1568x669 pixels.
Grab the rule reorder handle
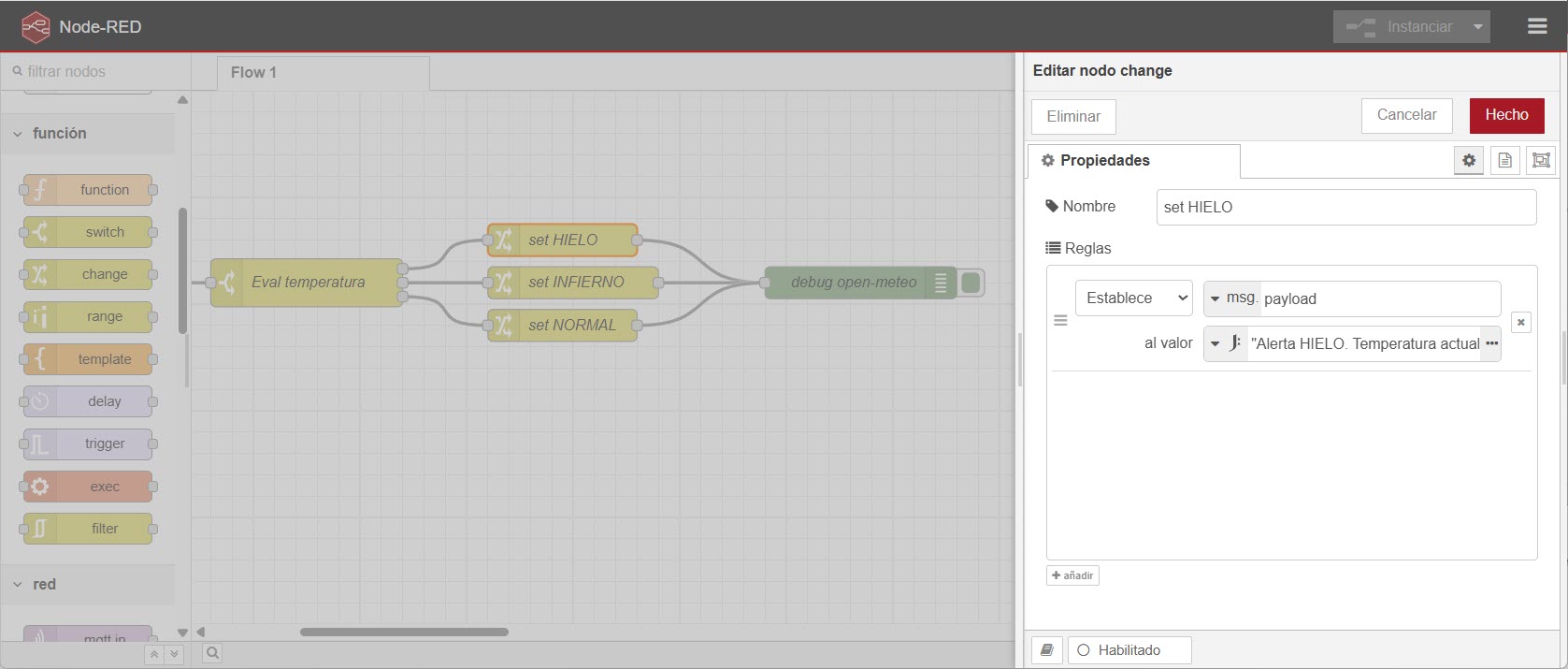pyautogui.click(x=1060, y=321)
